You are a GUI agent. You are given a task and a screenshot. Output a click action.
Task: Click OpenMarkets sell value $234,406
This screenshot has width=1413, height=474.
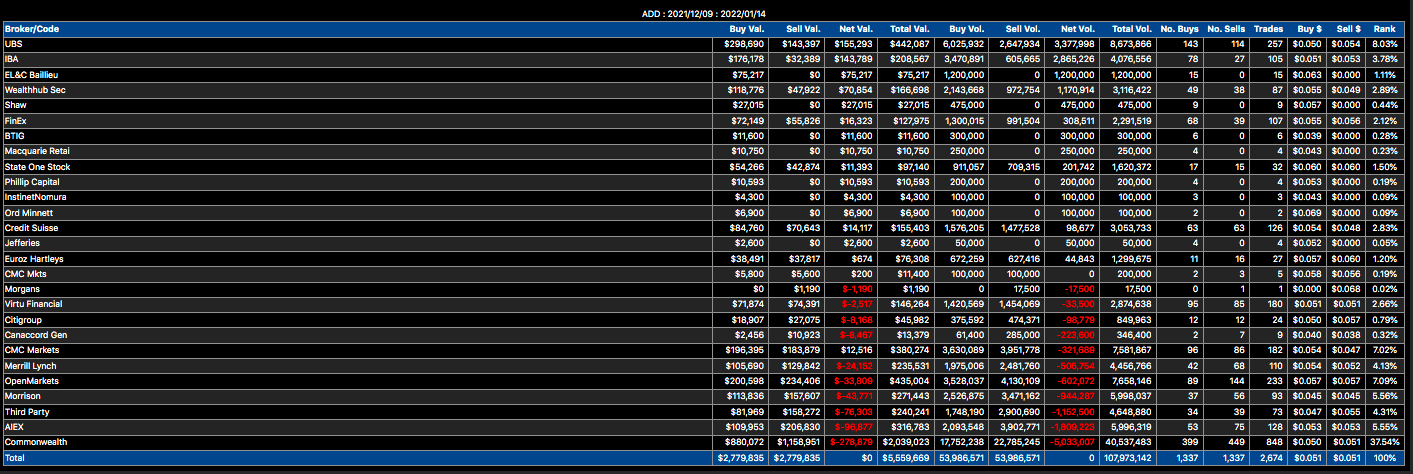pyautogui.click(x=802, y=380)
